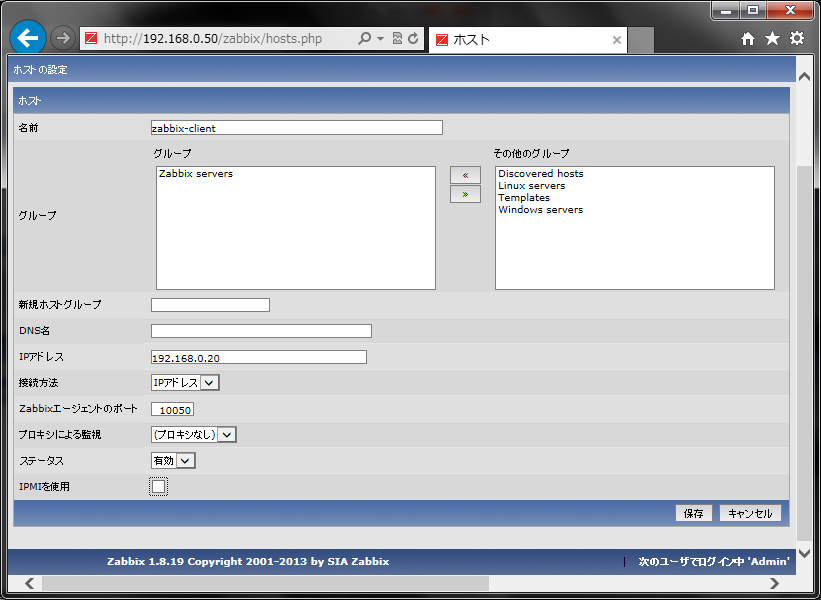Screen dimensions: 821x600
Task: Click the refresh page icon
Action: (413, 38)
